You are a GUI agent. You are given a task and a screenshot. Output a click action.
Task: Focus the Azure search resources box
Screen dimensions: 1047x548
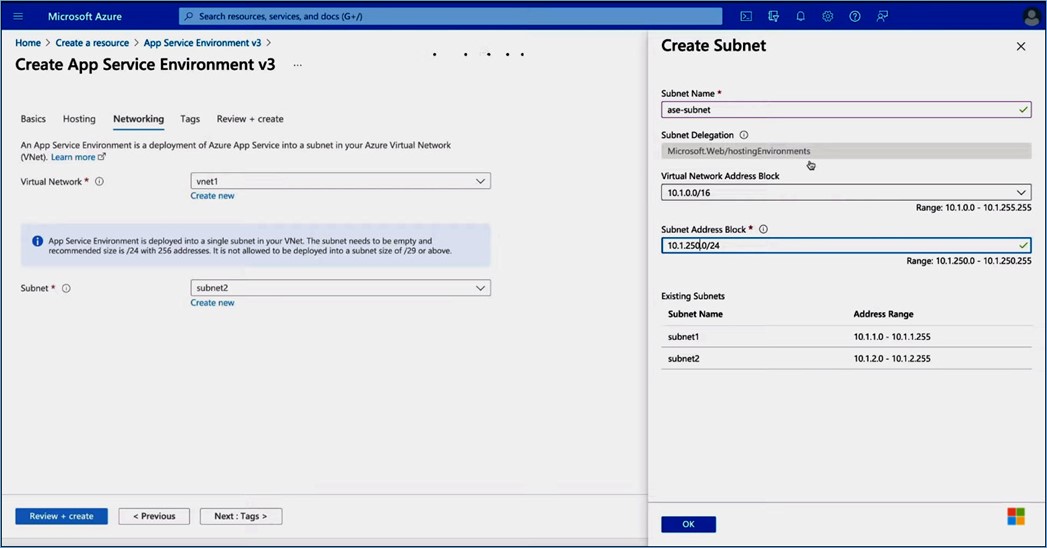click(450, 16)
